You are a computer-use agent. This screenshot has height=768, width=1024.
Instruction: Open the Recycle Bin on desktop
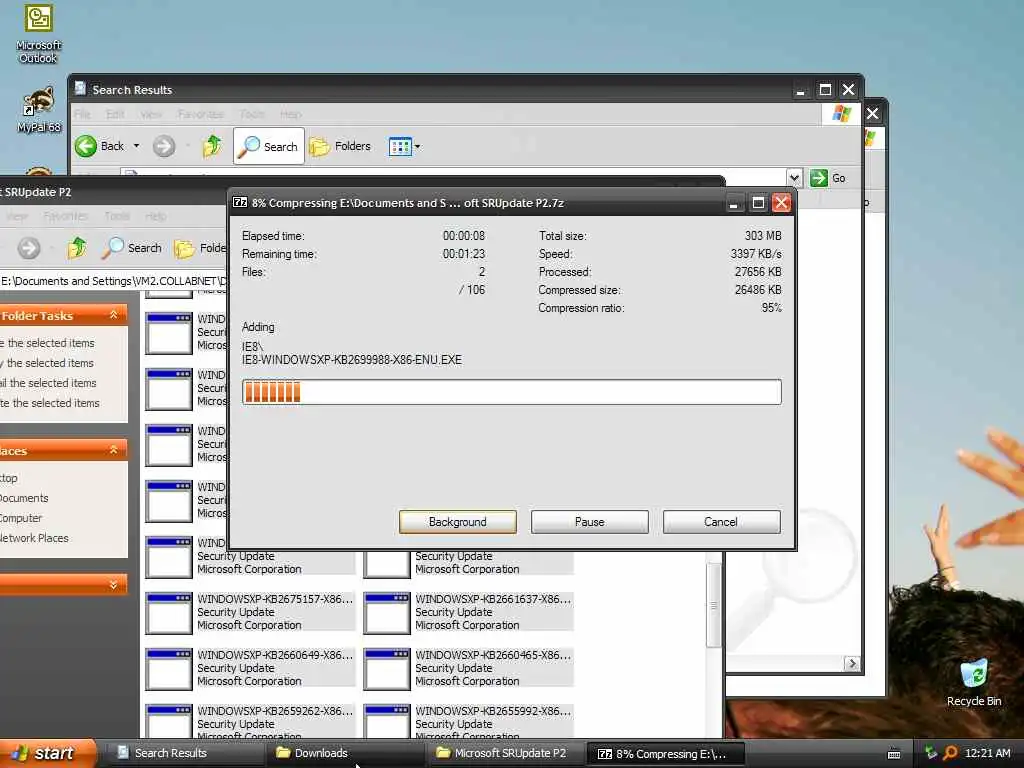pyautogui.click(x=973, y=682)
